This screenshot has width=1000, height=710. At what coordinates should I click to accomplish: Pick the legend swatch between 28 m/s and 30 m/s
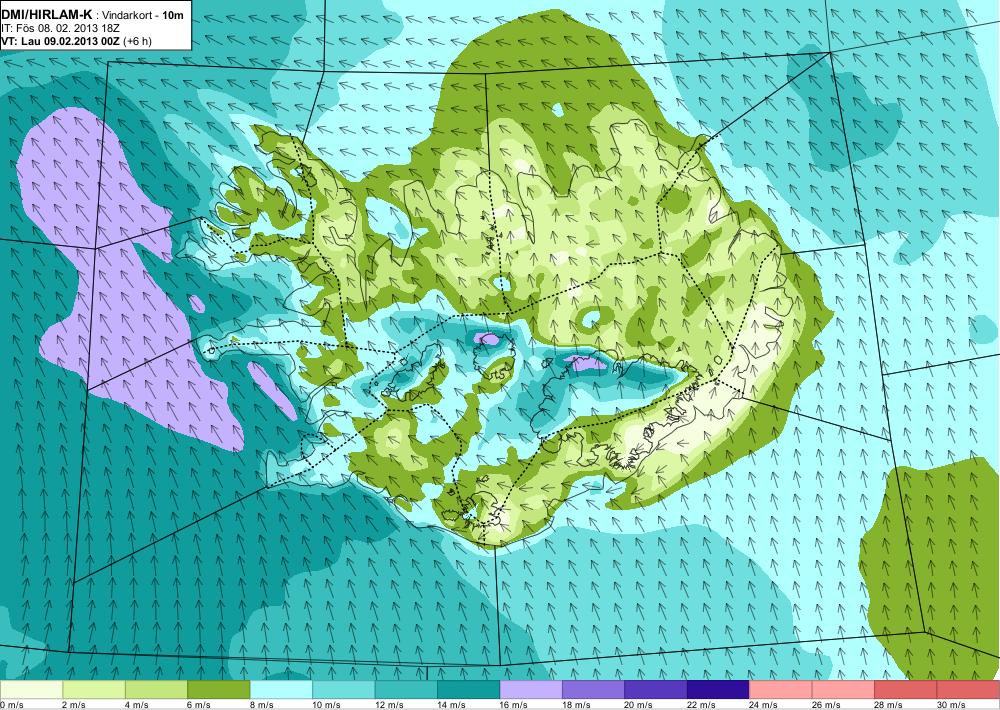[x=906, y=690]
